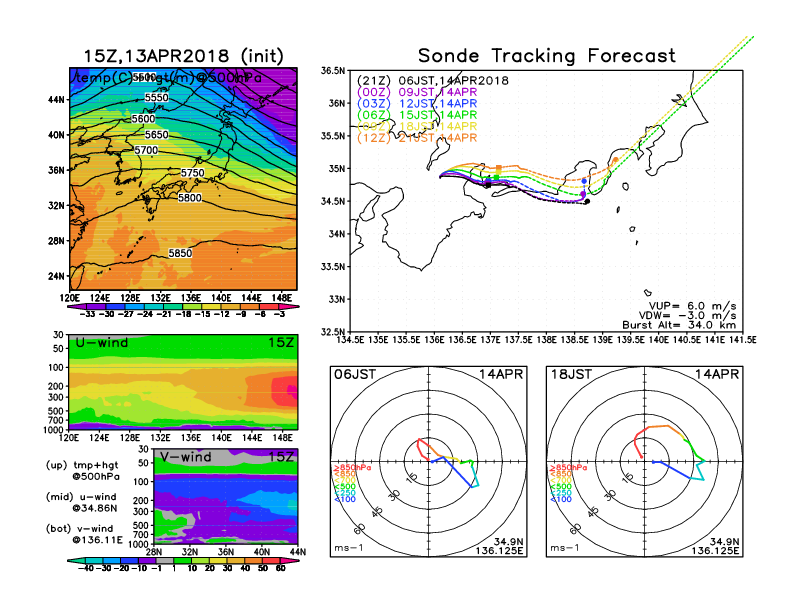Click the orange square marker on the track
Image resolution: width=792 pixels, height=612 pixels.
pos(499,169)
